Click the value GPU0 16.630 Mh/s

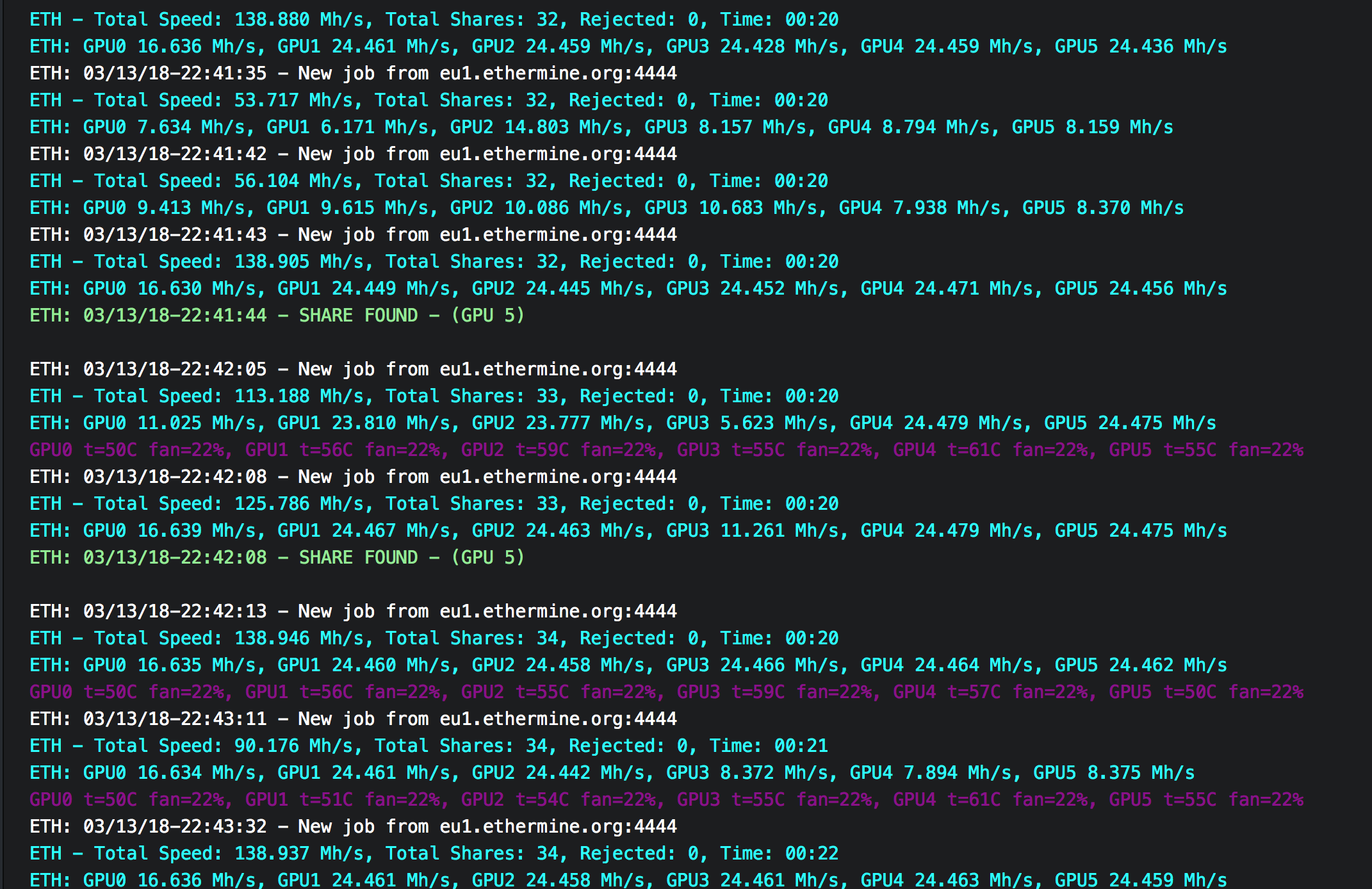click(170, 289)
